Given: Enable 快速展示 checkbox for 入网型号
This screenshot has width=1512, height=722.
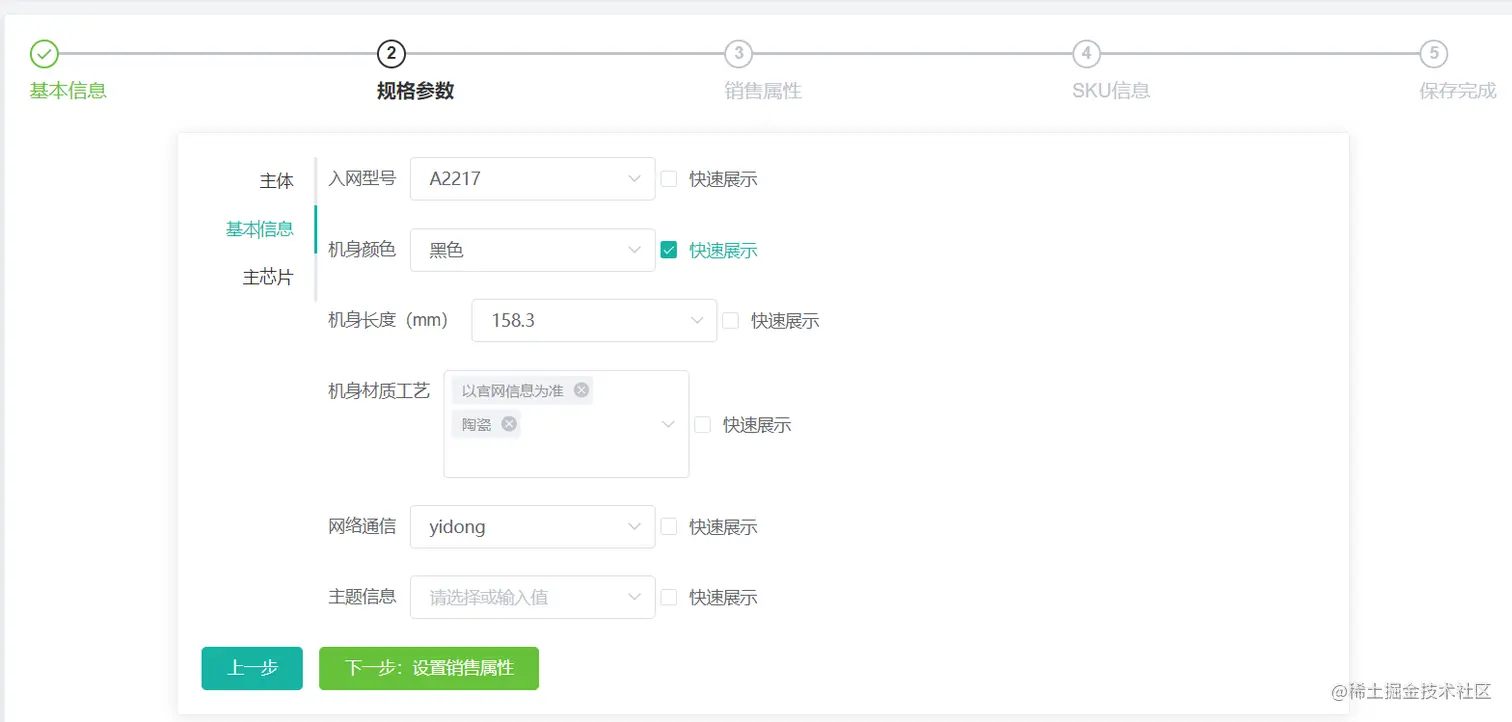Looking at the screenshot, I should [x=669, y=179].
